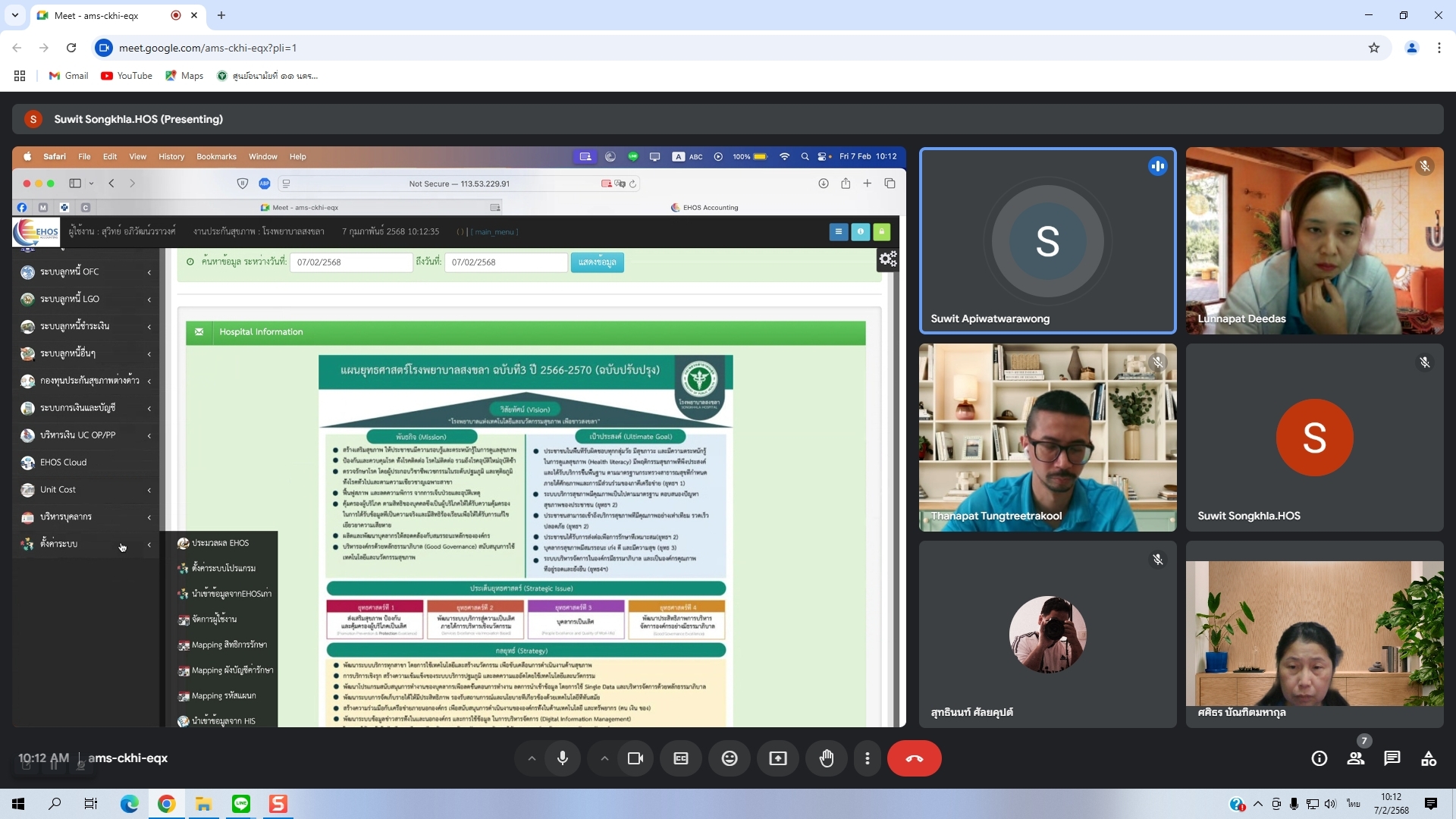1456x819 pixels.
Task: Open Chrome profile avatar icon
Action: (x=1412, y=48)
